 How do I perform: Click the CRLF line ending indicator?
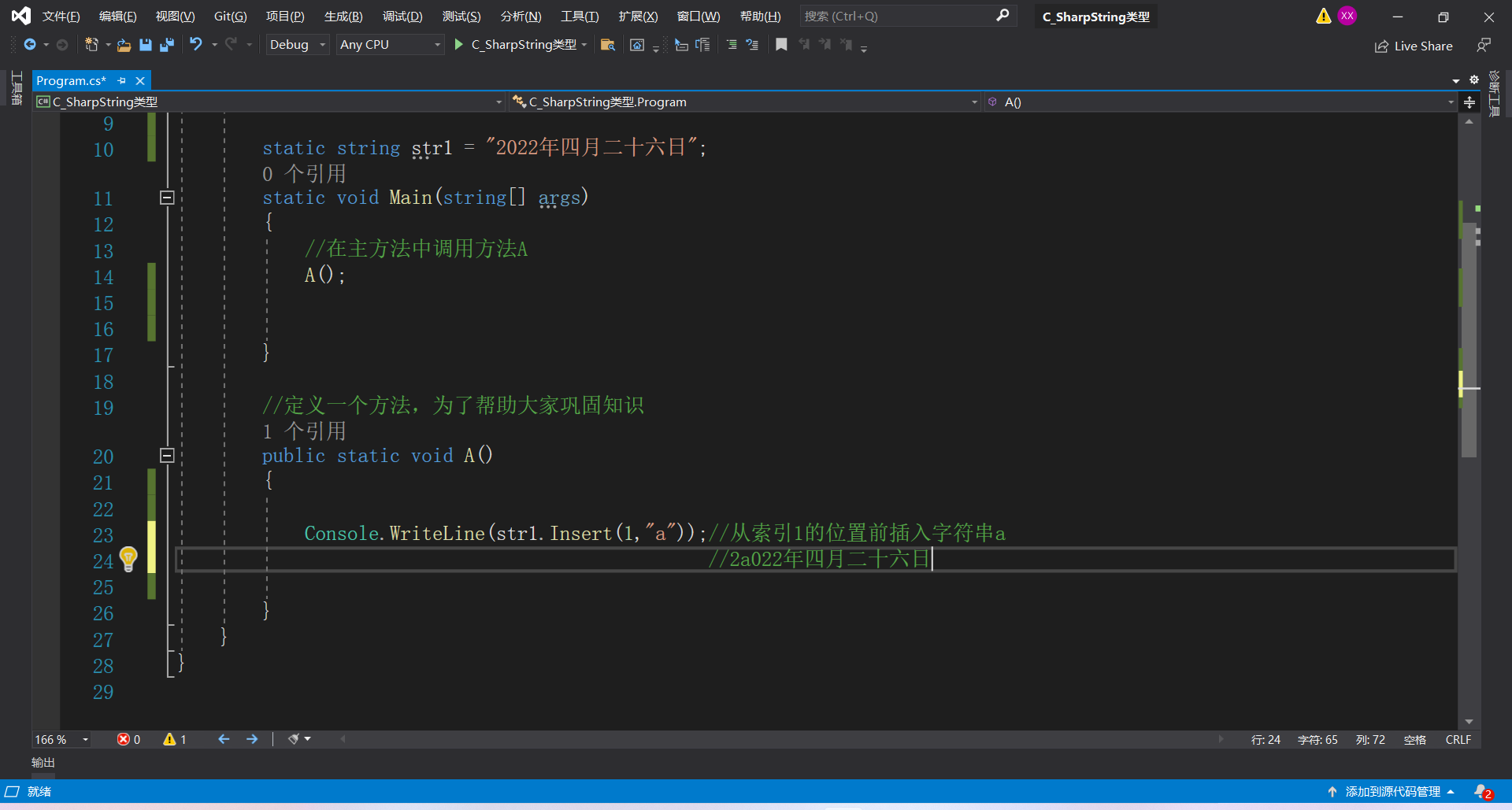click(x=1458, y=740)
